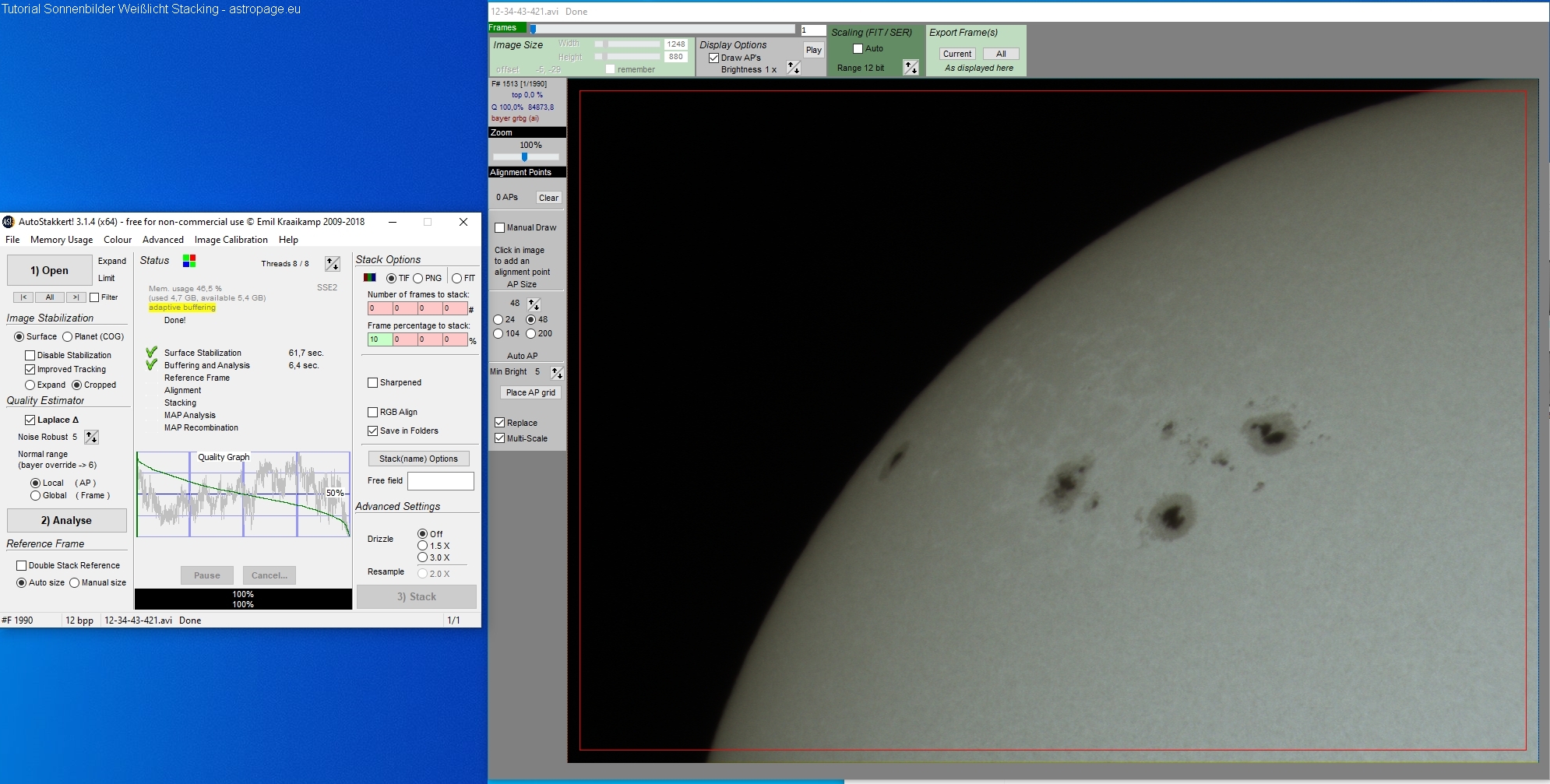Jump to first frame button

[23, 297]
